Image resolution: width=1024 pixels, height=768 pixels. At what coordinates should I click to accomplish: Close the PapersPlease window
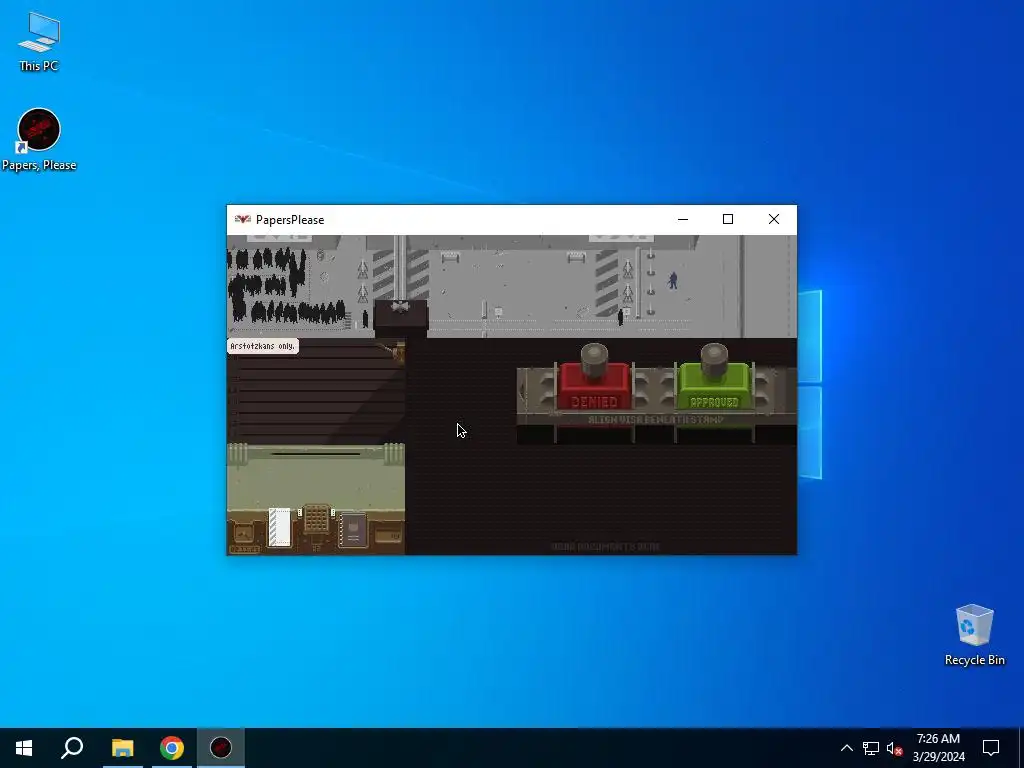774,219
